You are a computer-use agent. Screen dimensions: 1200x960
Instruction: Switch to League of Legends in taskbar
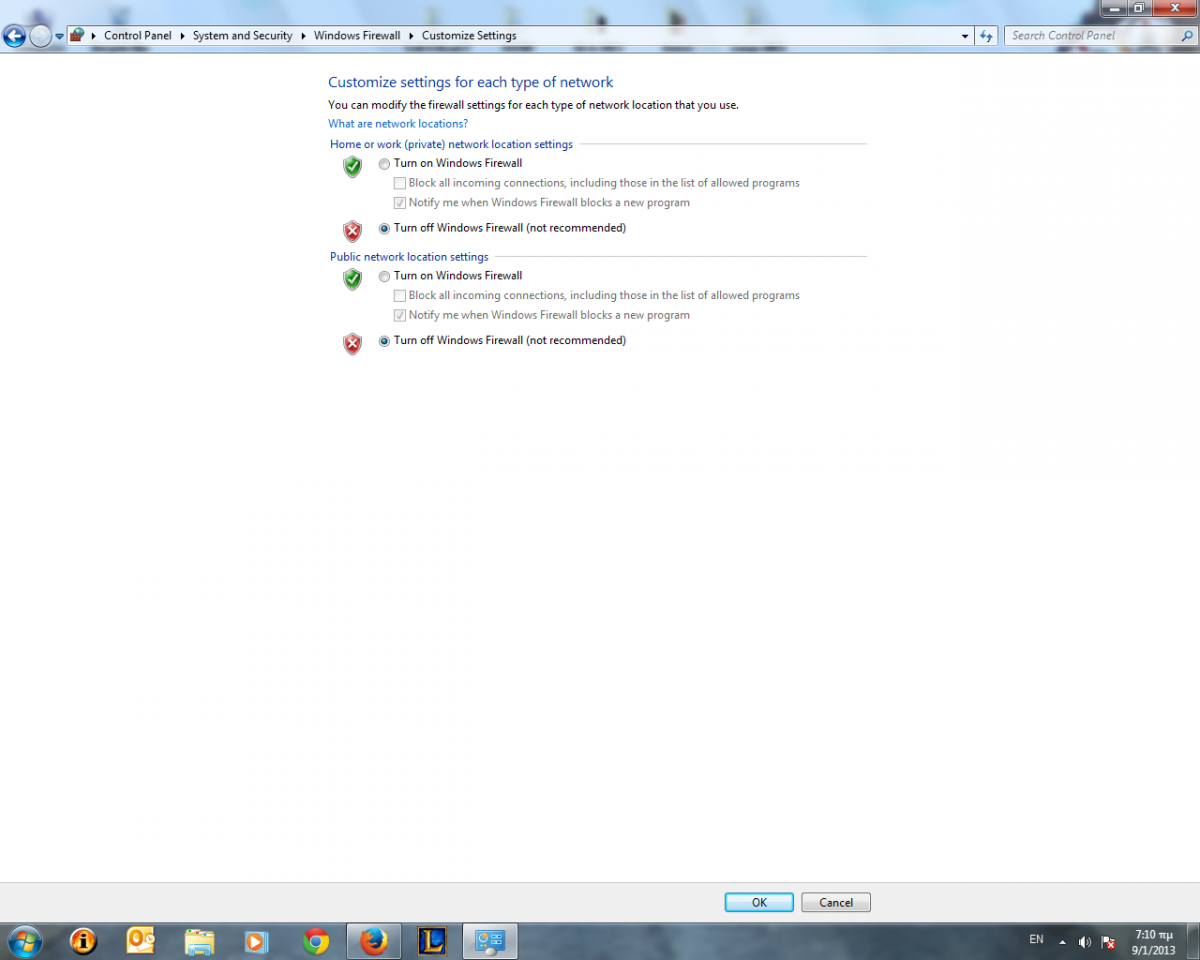tap(432, 941)
